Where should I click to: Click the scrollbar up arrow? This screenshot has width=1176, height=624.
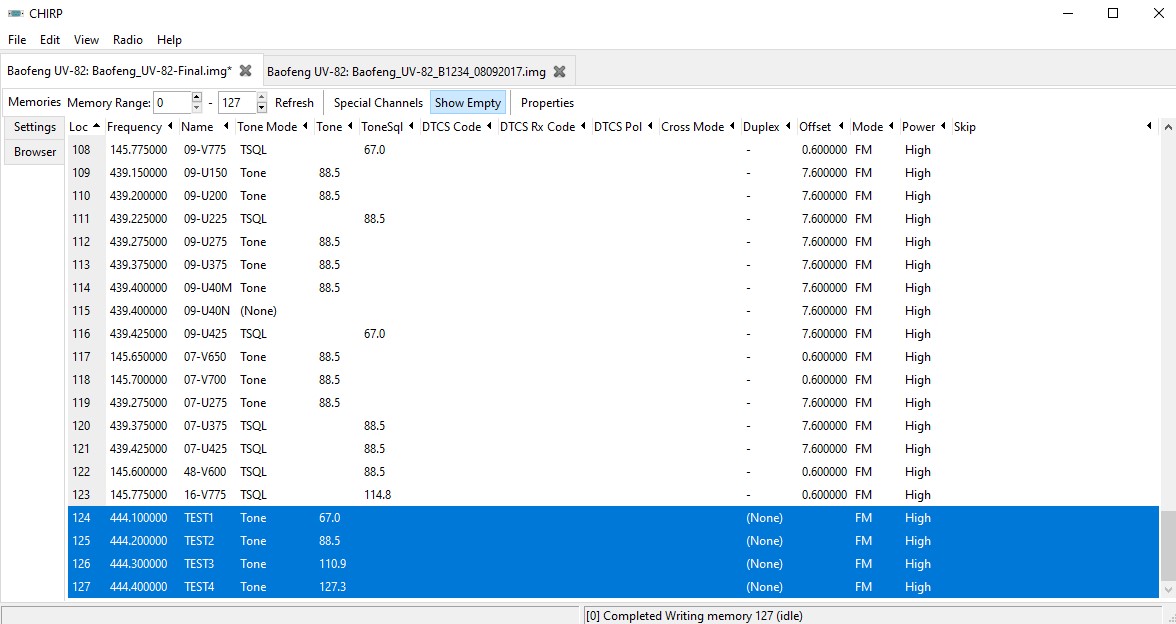click(x=1168, y=128)
